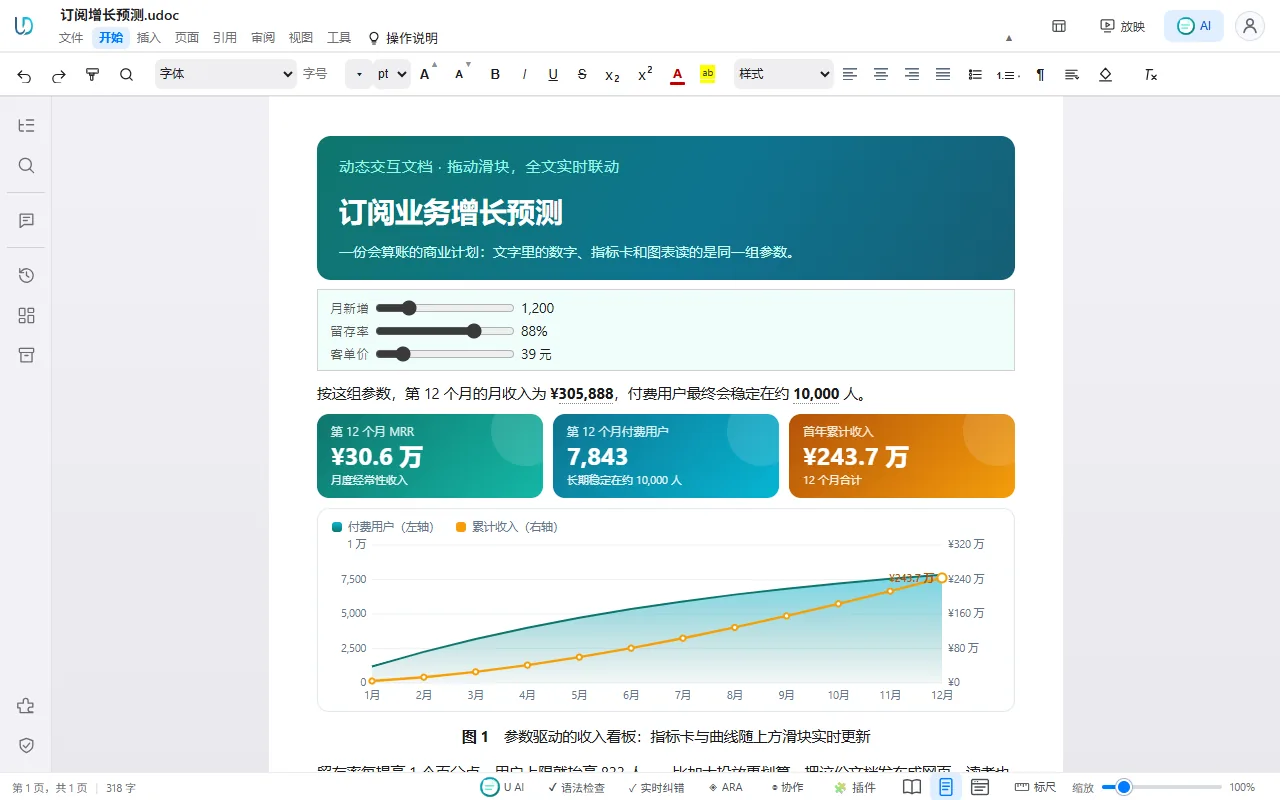Viewport: 1280px width, 800px height.
Task: Click the undo arrow
Action: [25, 75]
